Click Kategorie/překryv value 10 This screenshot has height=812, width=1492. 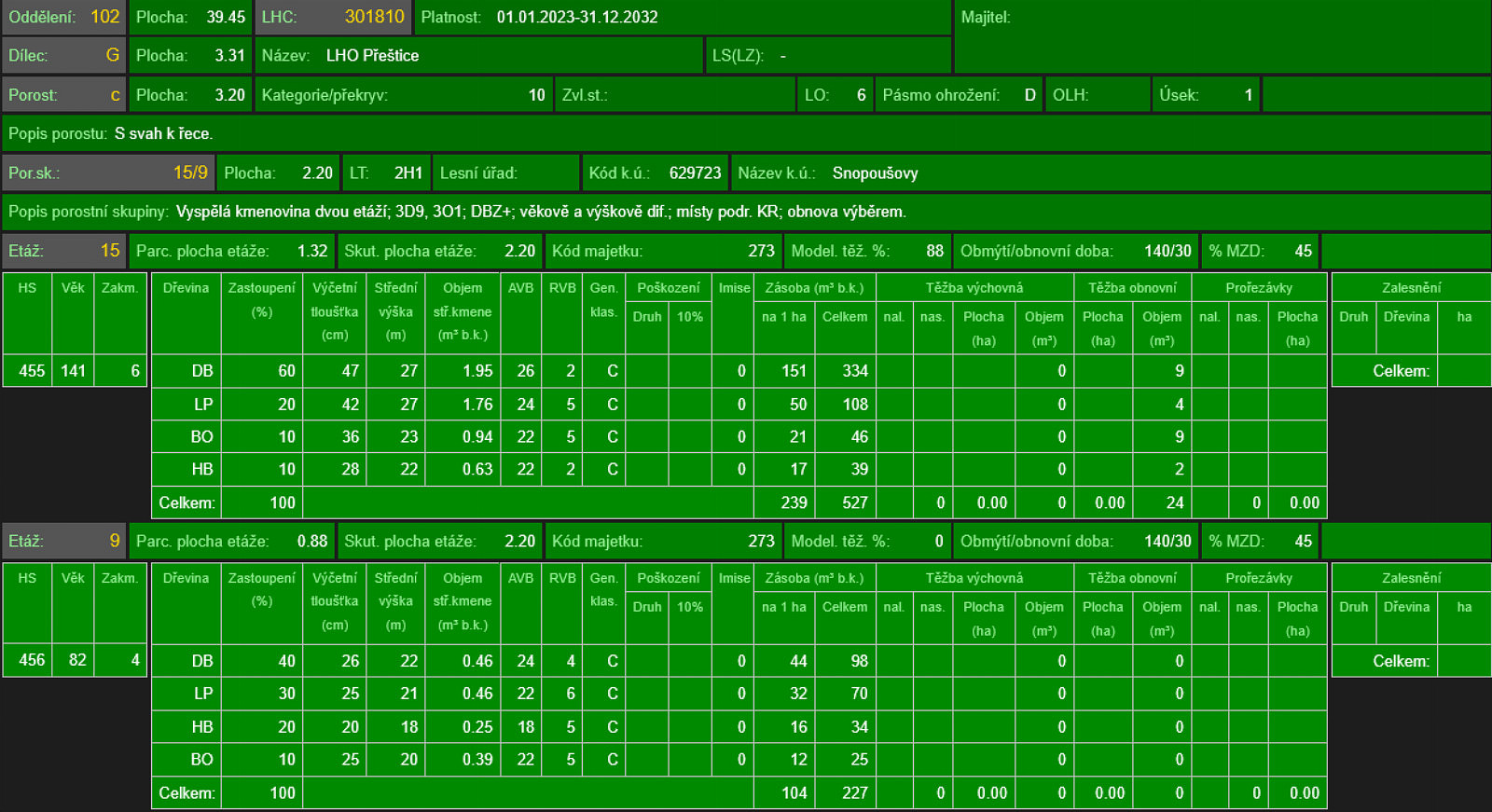tap(536, 95)
